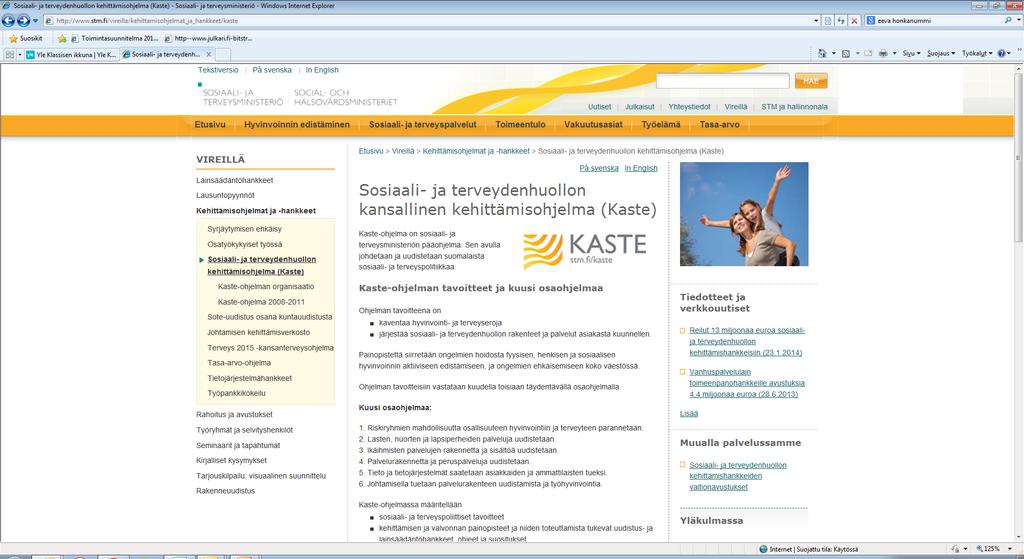
Task: Open Vakuutusasiat navigation item
Action: [593, 125]
